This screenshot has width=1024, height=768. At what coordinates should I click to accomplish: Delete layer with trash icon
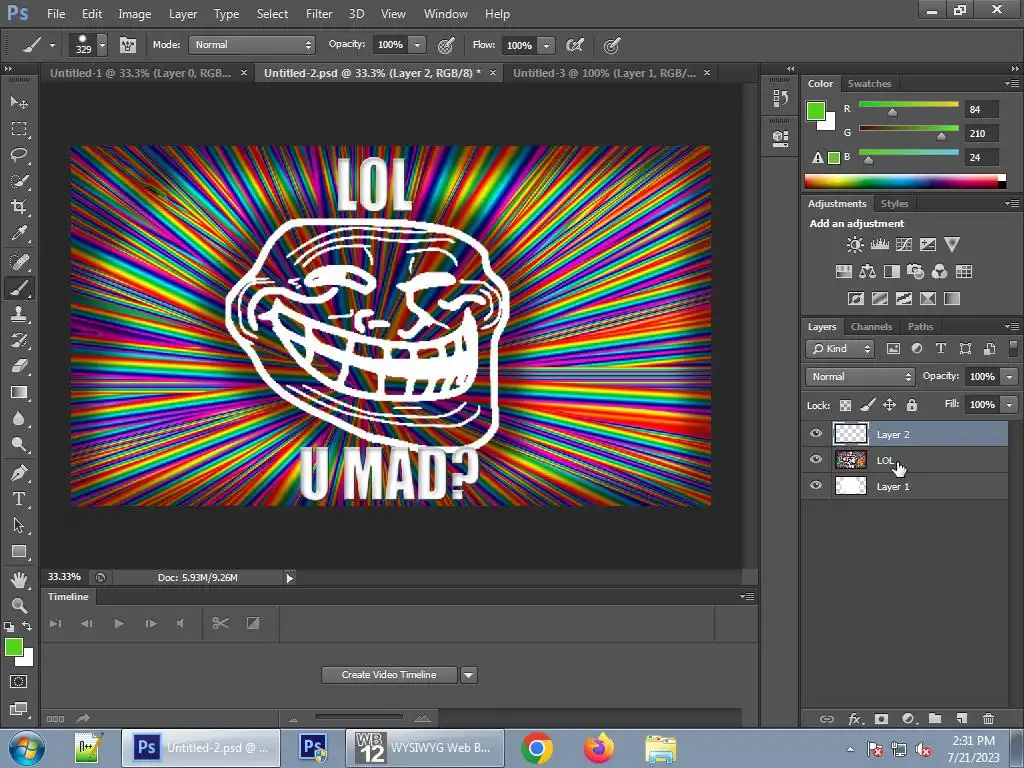pos(988,719)
